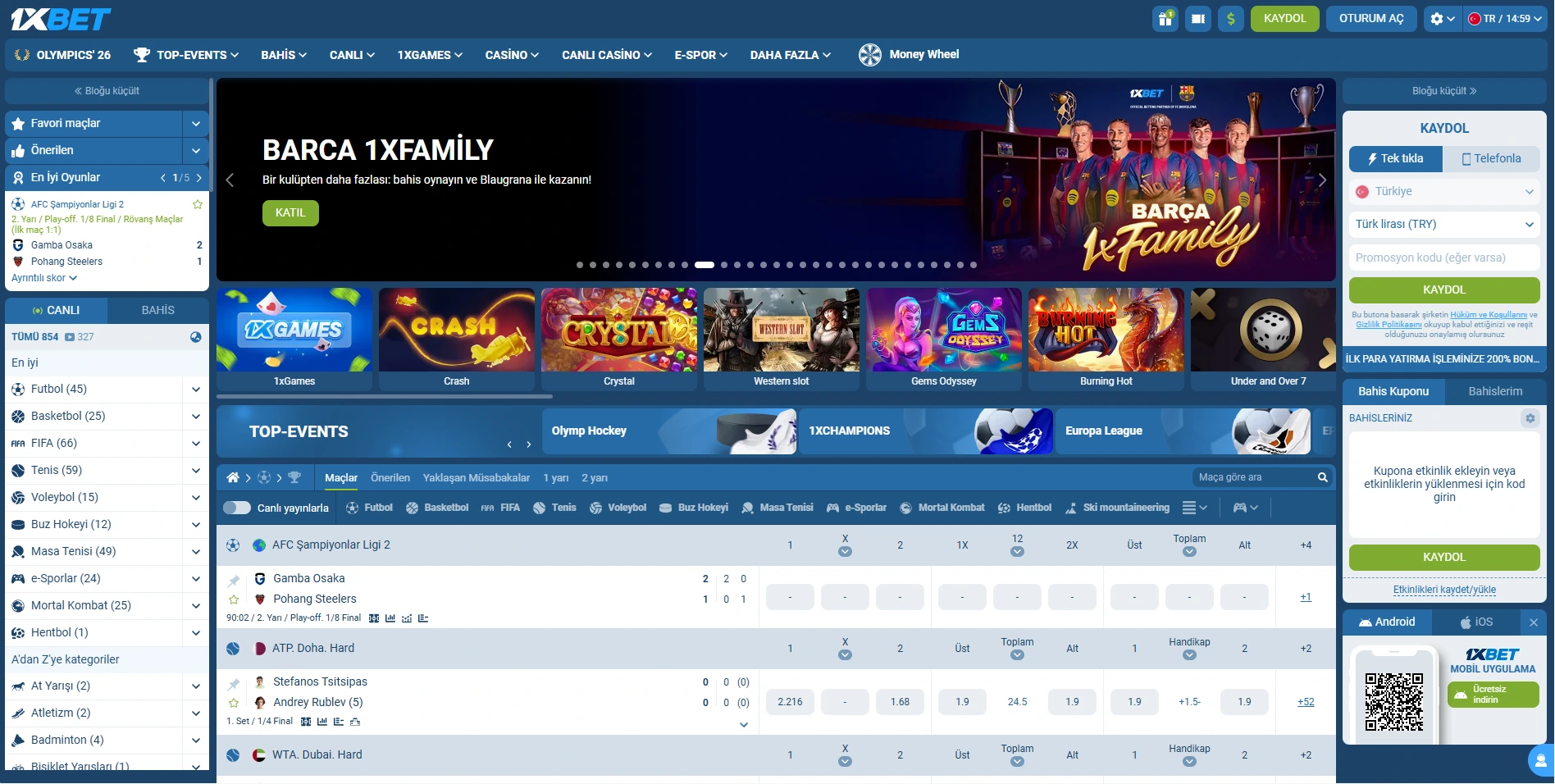Screen dimensions: 1555x784
Task: Open the gifts/promotions icon in header
Action: pyautogui.click(x=1165, y=18)
